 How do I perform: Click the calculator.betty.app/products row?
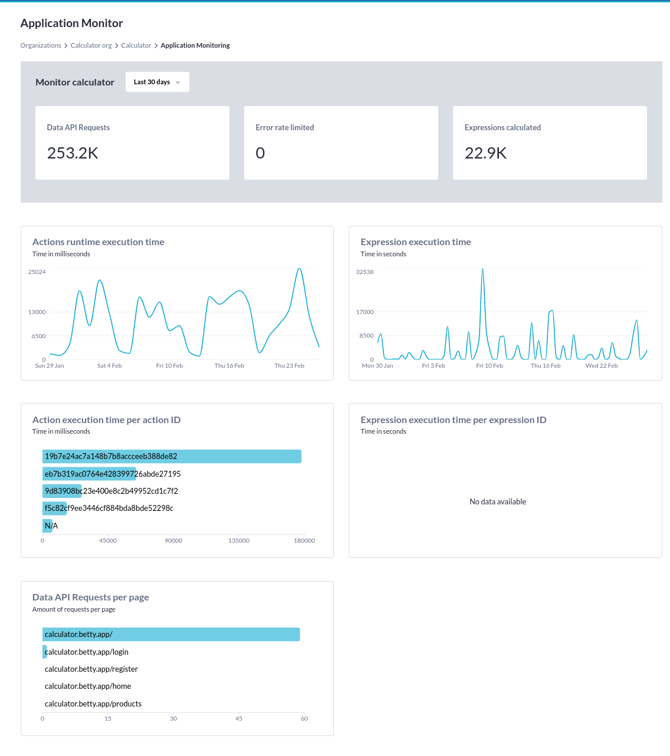click(93, 704)
